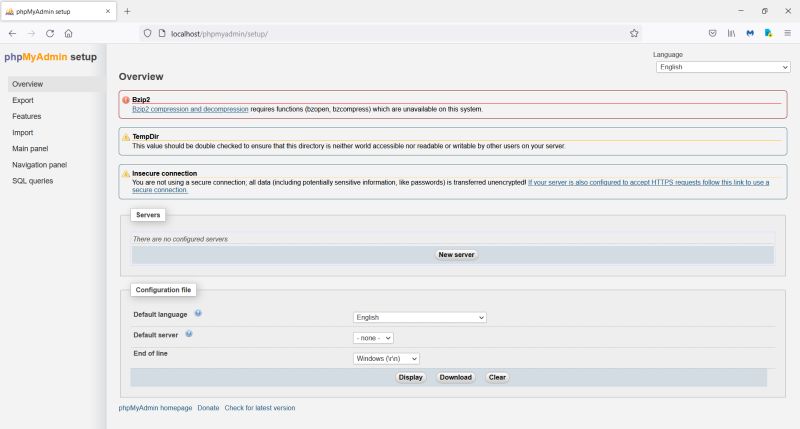This screenshot has height=429, width=800.
Task: Click the Configuration file section label
Action: click(163, 290)
